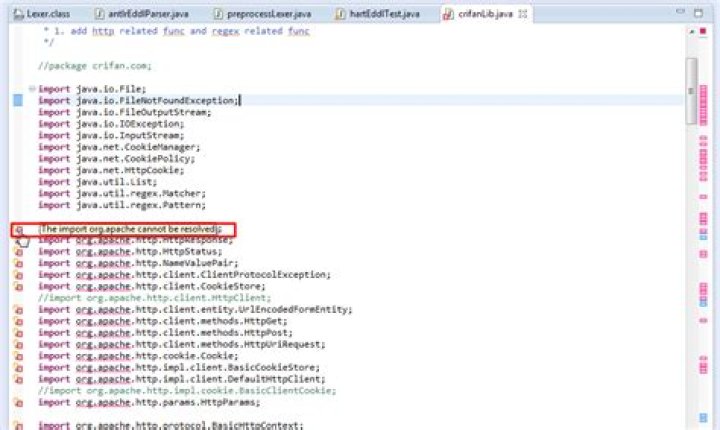Click error marker beside HttpGet import

coord(18,321)
